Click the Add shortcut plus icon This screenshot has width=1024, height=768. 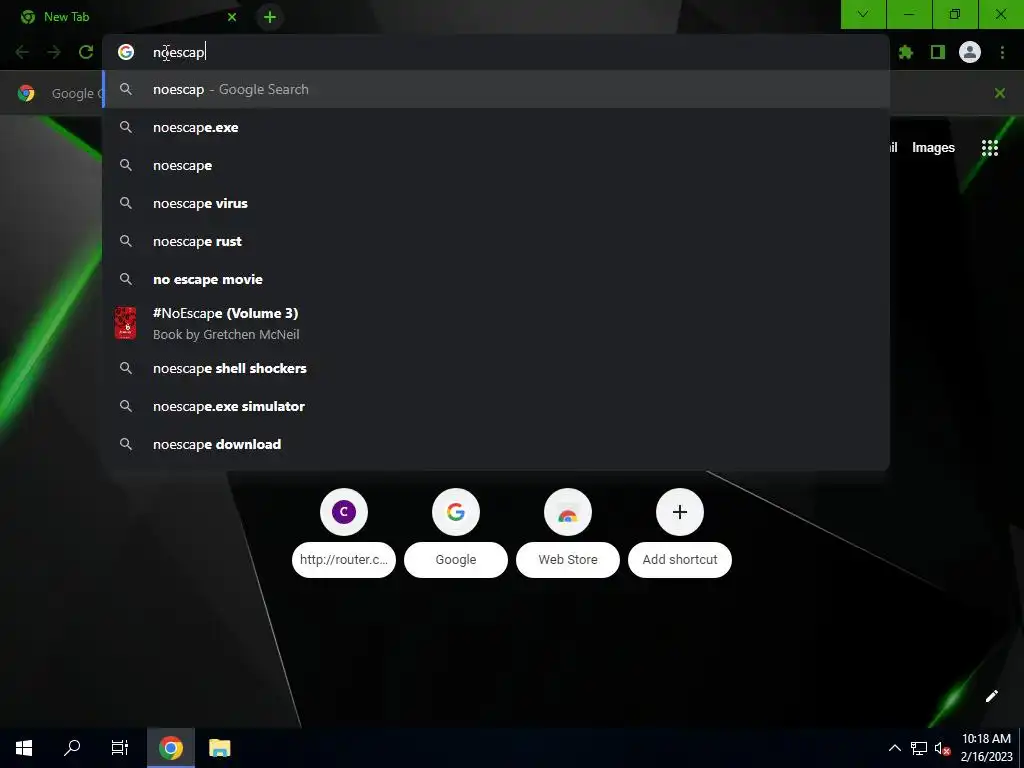680,512
